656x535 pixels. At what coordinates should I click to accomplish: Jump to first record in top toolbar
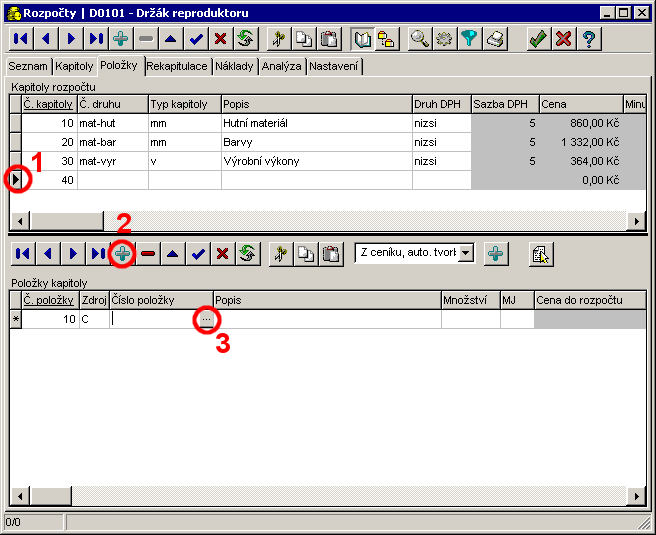coord(20,39)
